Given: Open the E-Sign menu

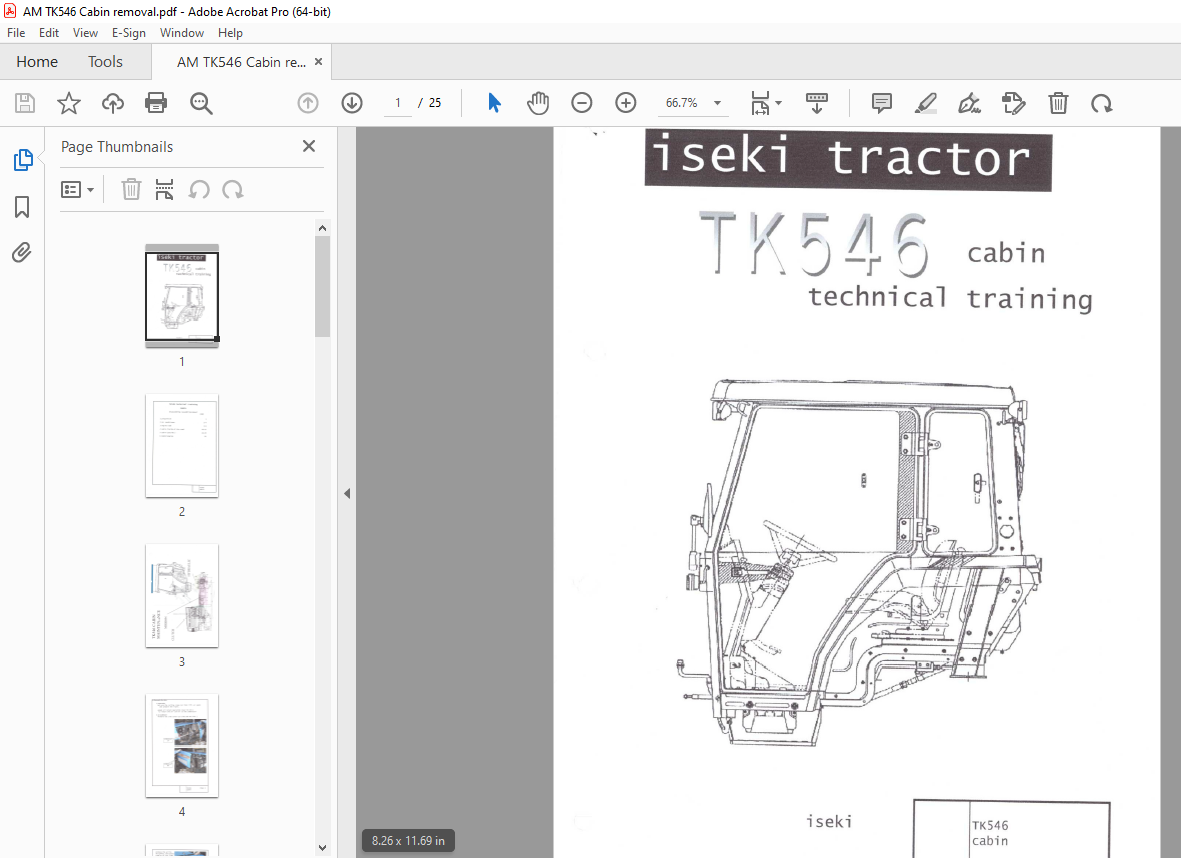Looking at the screenshot, I should (x=129, y=33).
